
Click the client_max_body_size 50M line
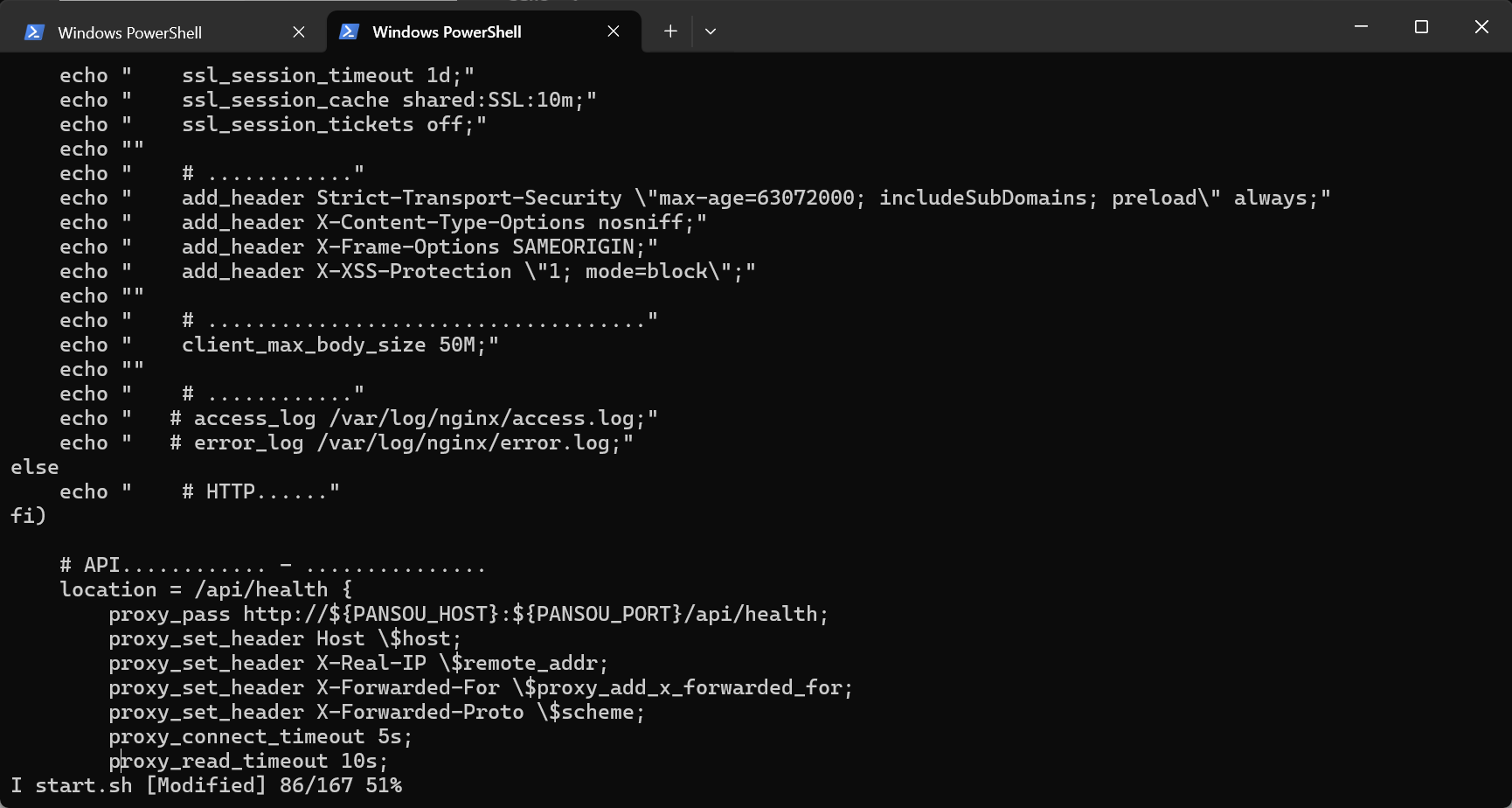tap(280, 344)
